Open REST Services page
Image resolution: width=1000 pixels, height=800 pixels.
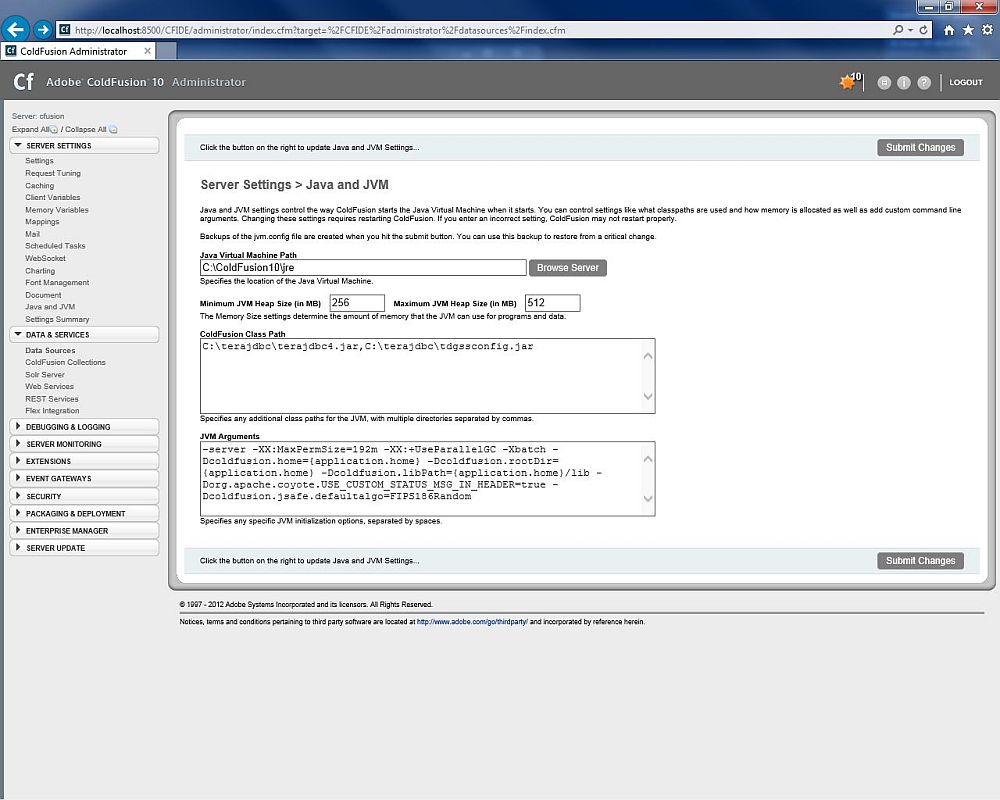52,399
